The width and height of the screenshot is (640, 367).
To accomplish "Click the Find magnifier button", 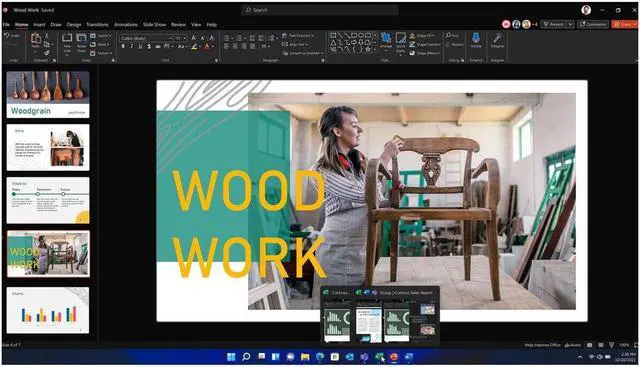I will tap(452, 36).
